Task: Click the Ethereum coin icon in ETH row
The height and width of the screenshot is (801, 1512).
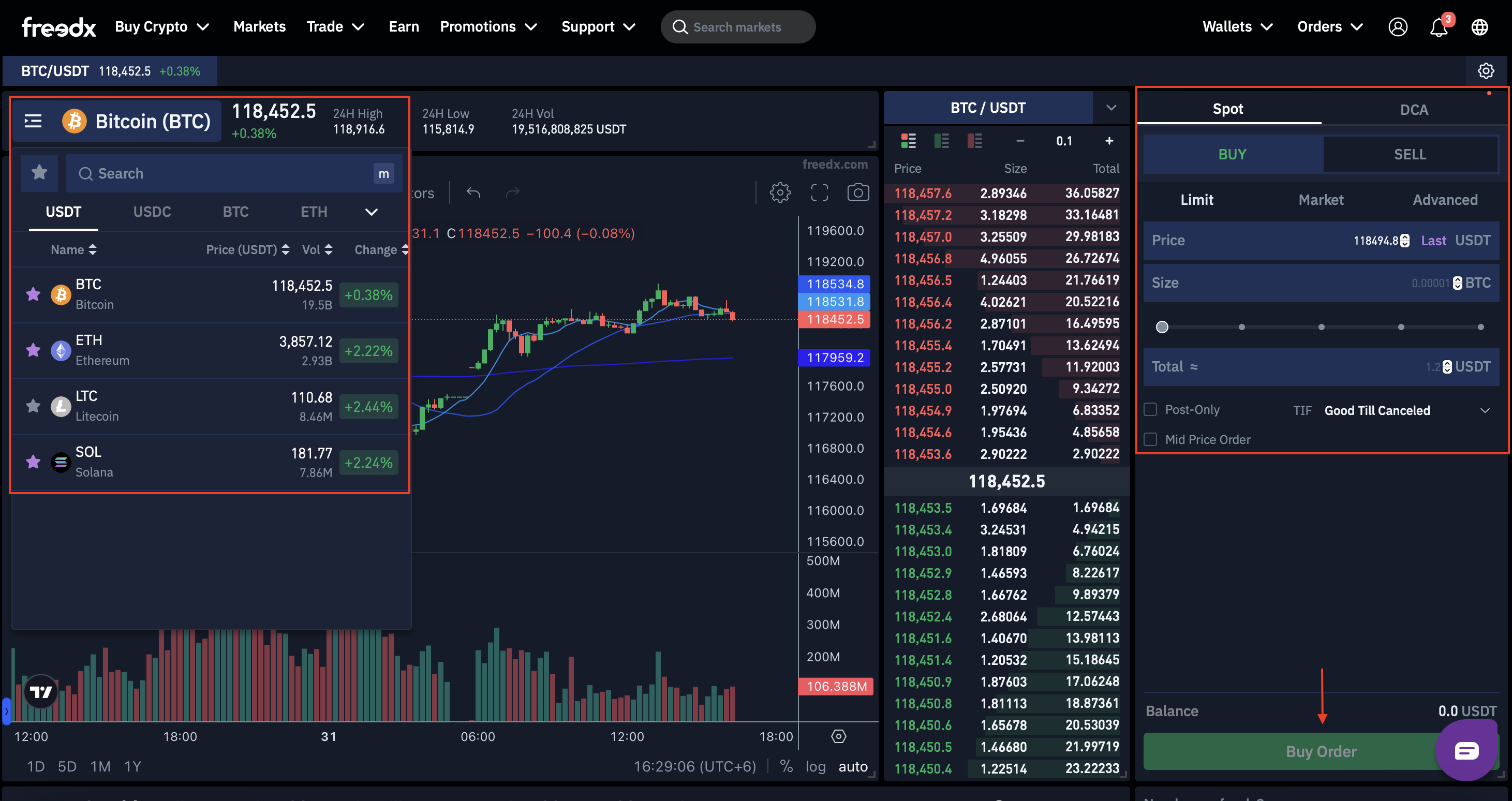Action: click(61, 351)
